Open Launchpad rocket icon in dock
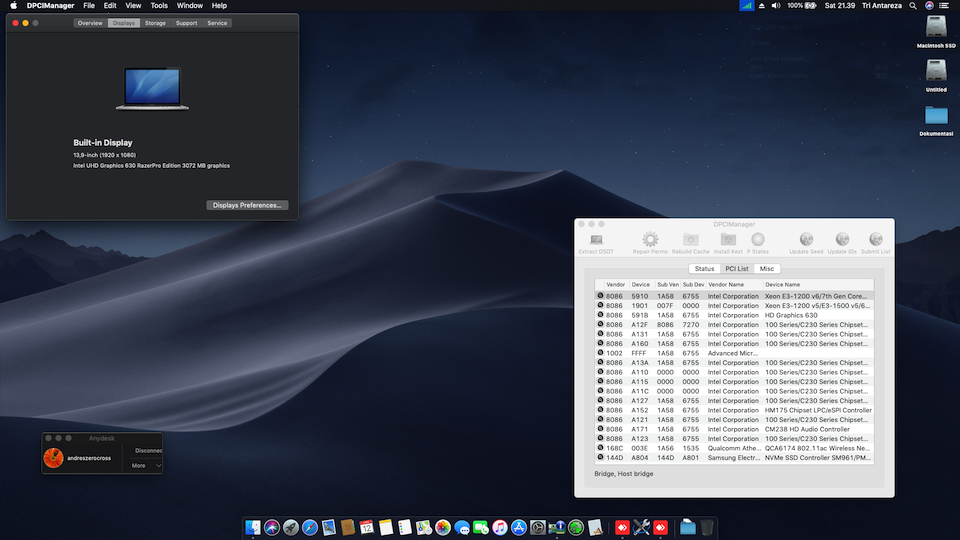 point(291,527)
